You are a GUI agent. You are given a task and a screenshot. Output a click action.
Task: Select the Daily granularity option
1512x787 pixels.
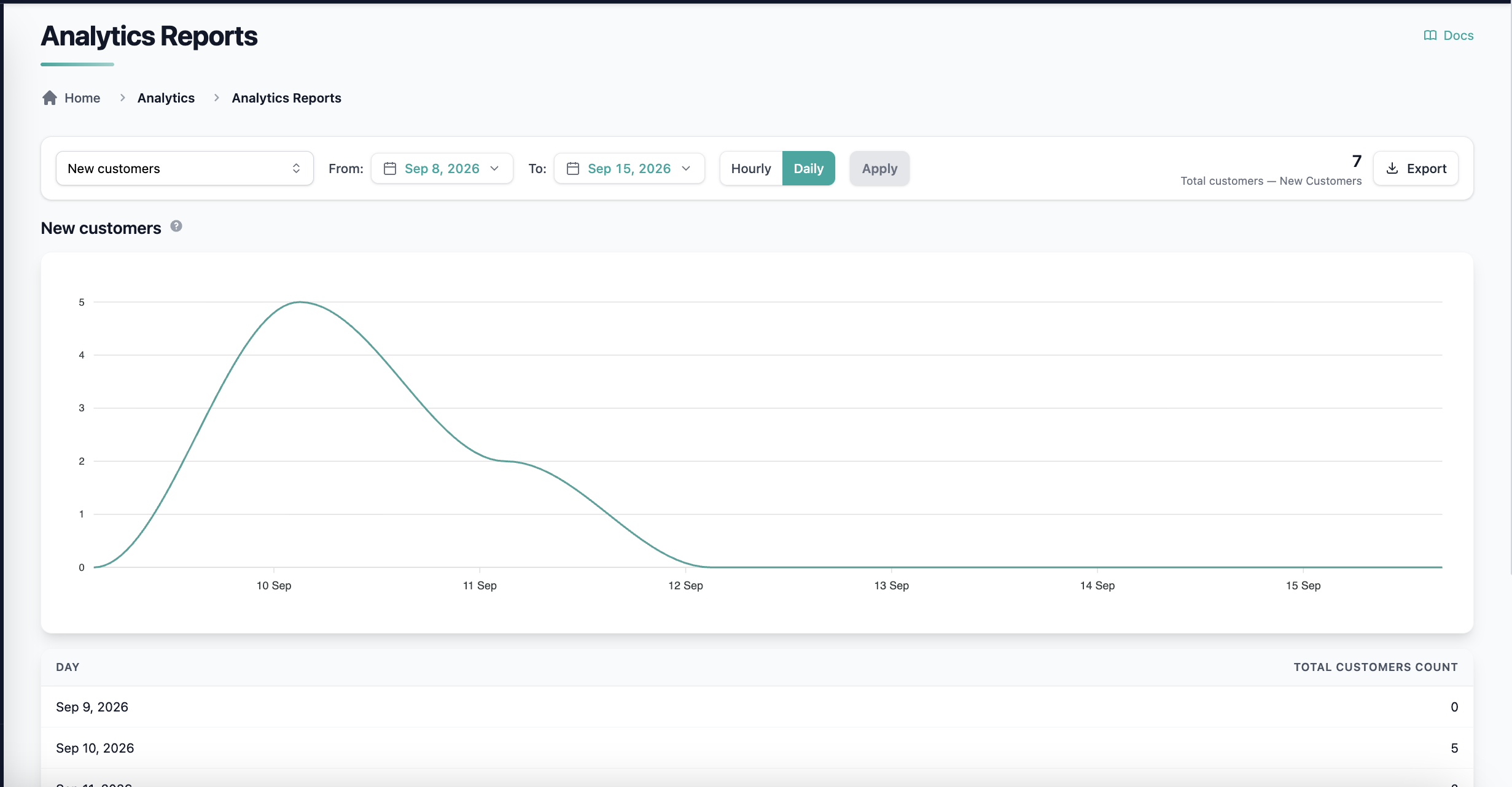click(x=808, y=169)
